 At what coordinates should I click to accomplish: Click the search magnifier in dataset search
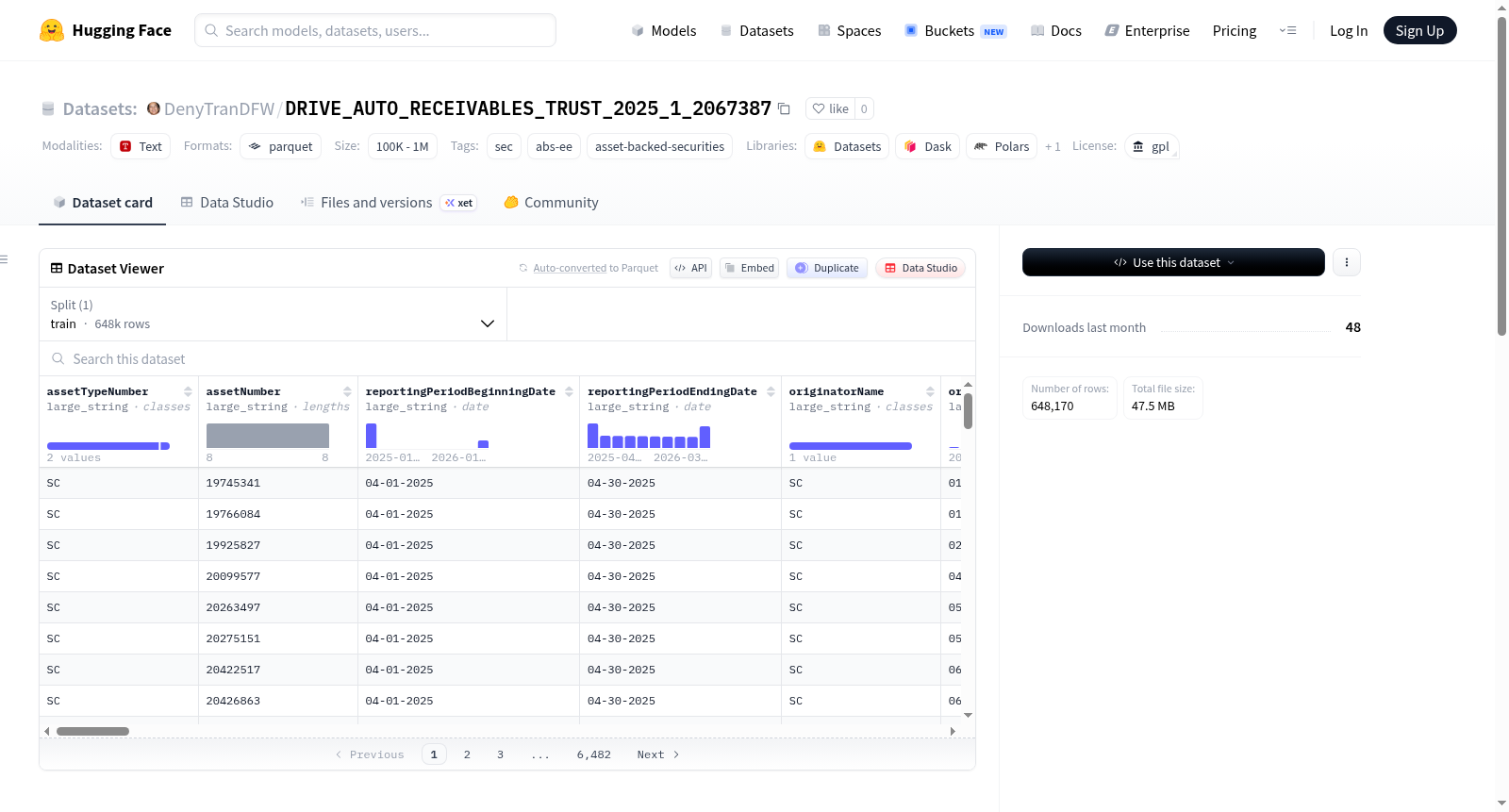click(x=58, y=358)
